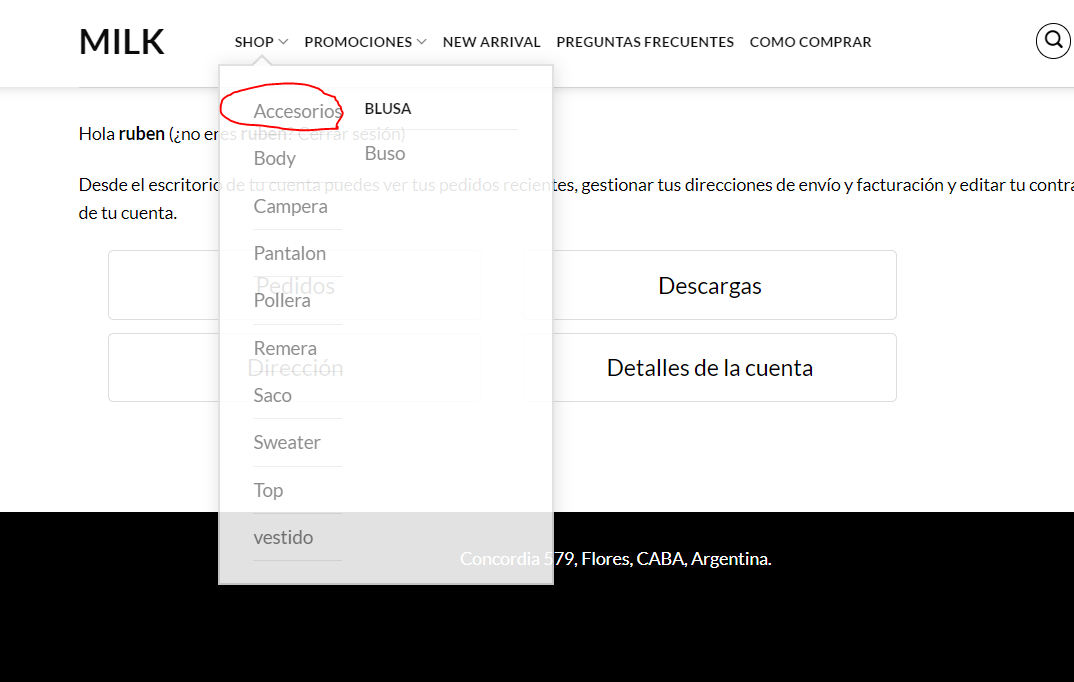Open Saco category

(273, 395)
